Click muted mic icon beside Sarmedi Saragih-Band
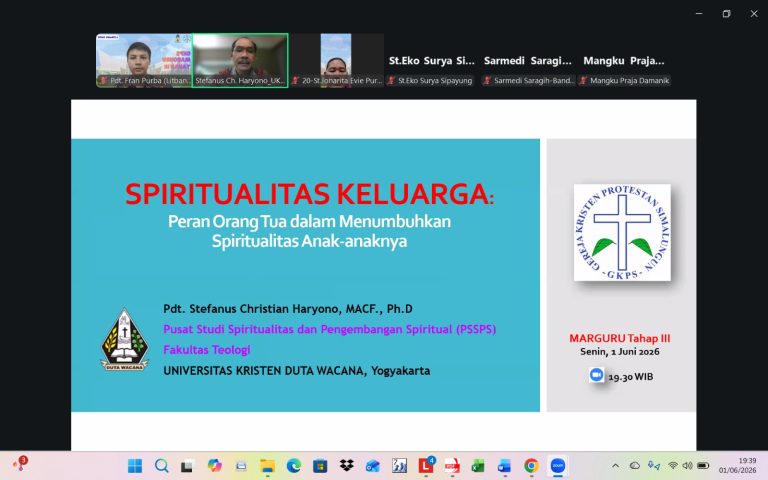The width and height of the screenshot is (768, 480). [x=487, y=81]
